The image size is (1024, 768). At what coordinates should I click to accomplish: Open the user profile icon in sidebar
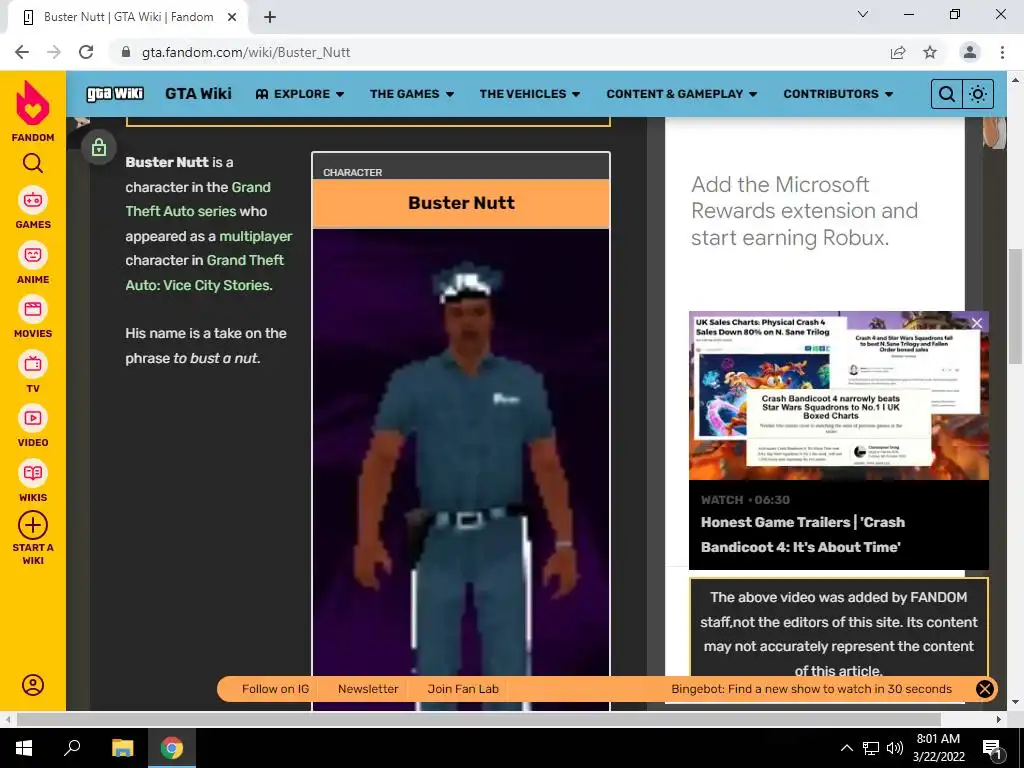click(33, 684)
